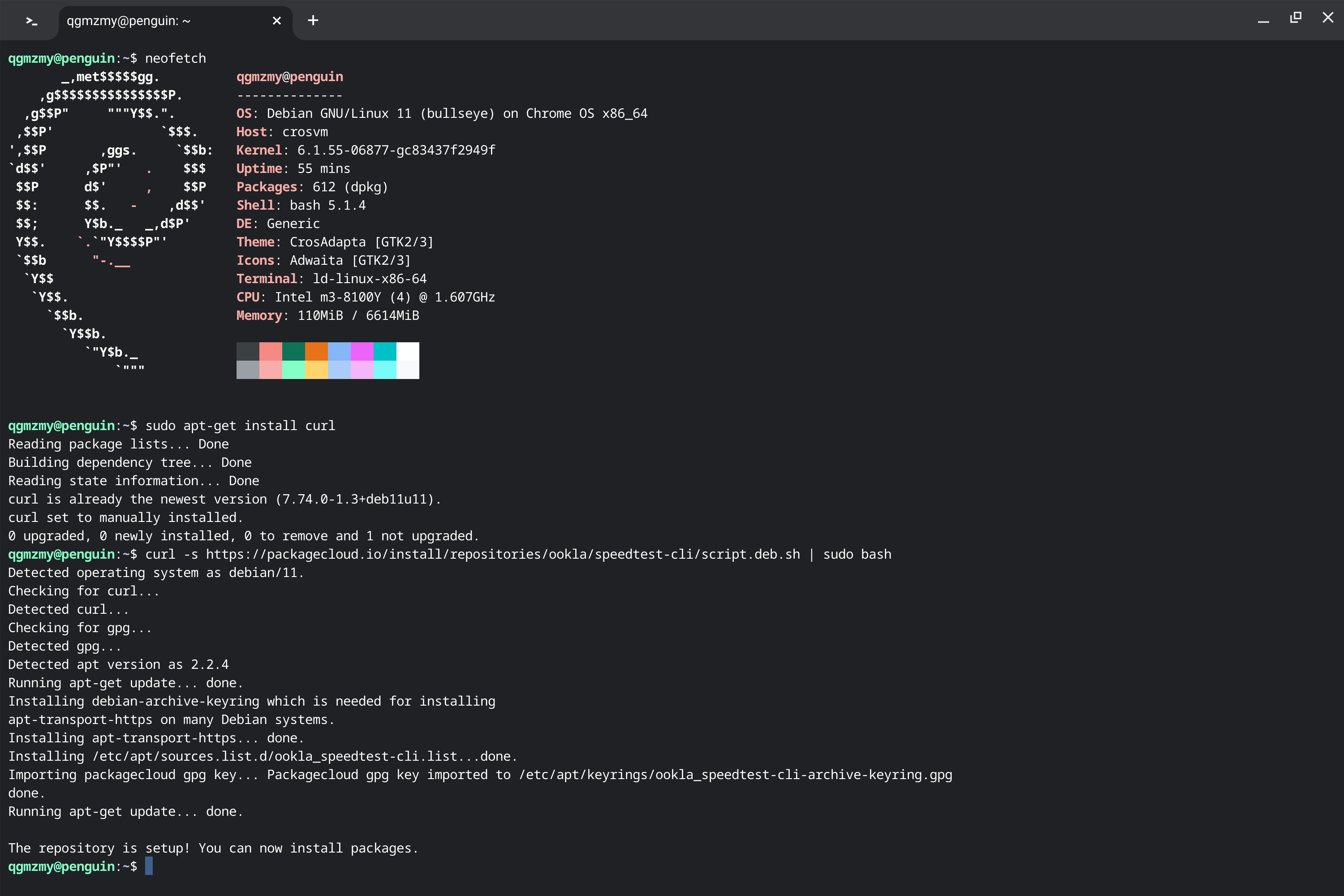Click the white color block in top row
This screenshot has width=1344, height=896.
[408, 351]
